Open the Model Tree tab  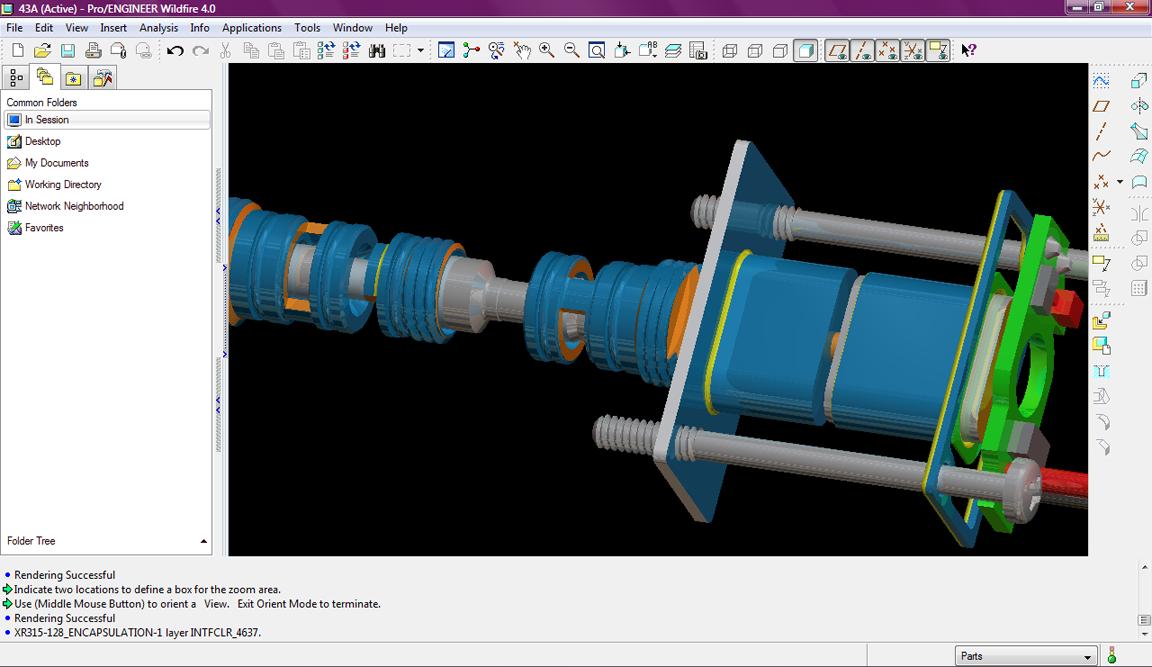click(x=16, y=77)
